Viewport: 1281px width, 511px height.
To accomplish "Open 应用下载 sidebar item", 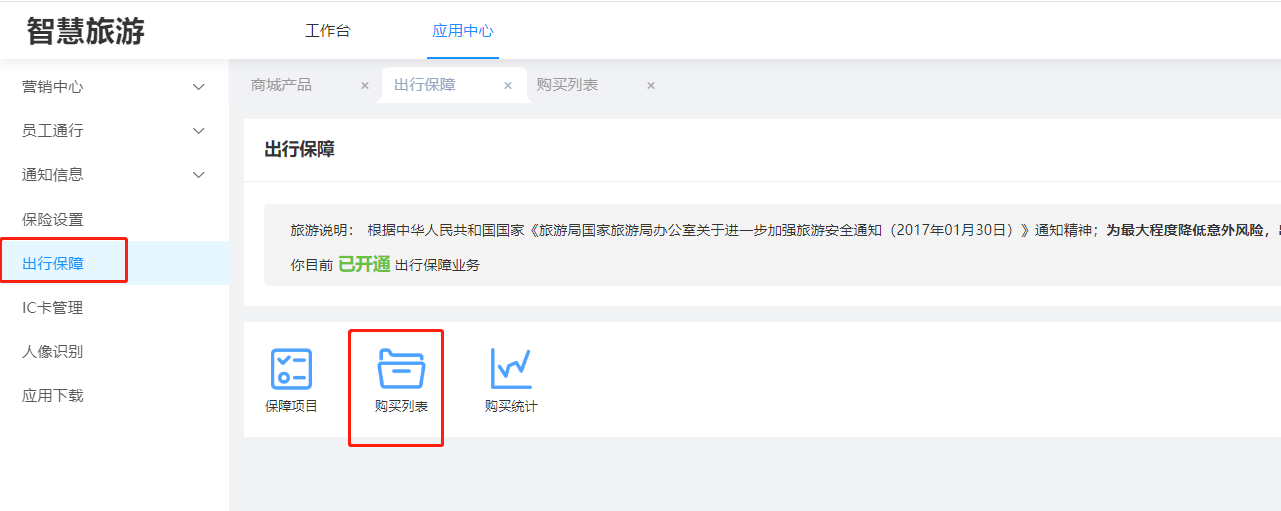I will click(53, 396).
